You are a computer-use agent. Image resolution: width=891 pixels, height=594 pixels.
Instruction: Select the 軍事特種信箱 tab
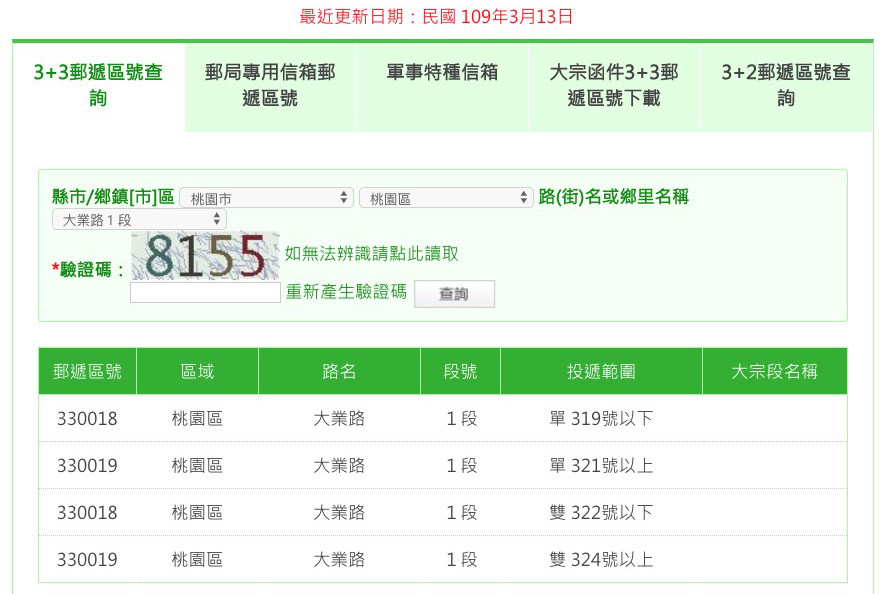click(x=443, y=70)
